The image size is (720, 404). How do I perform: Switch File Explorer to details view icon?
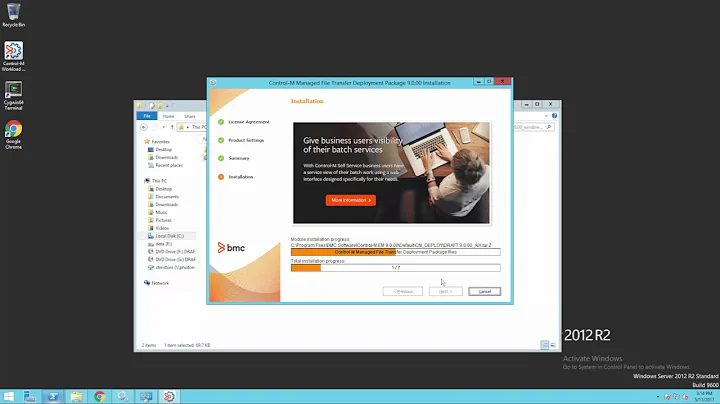545,345
